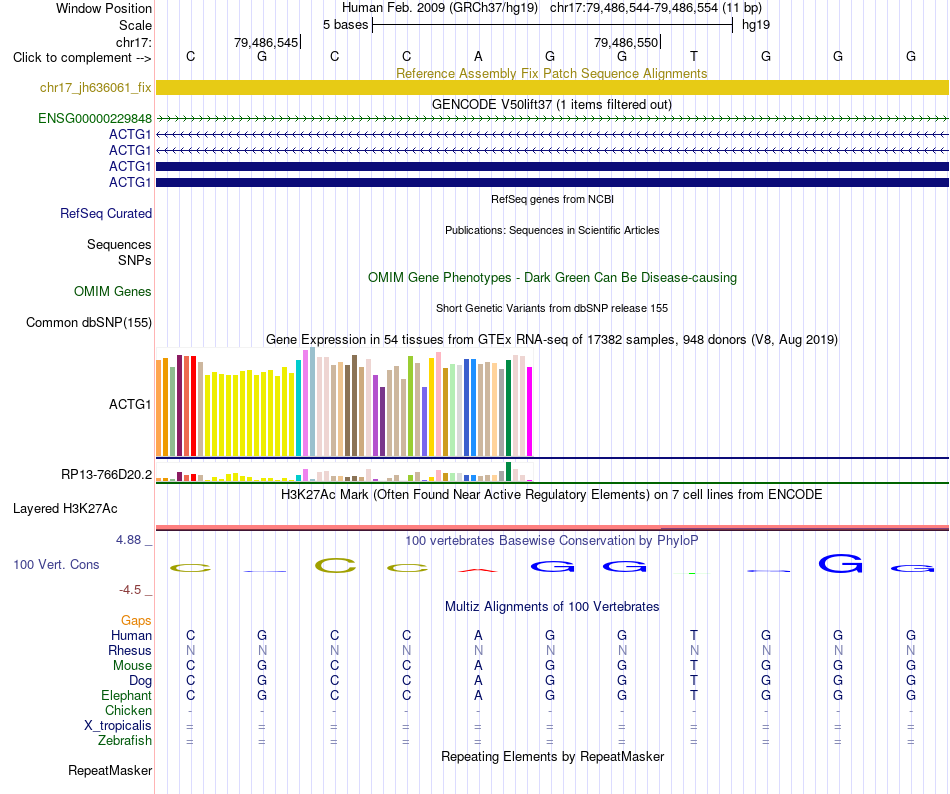950x794 pixels.
Task: Click Short Genetic Variants from dbSNP title
Action: [552, 308]
